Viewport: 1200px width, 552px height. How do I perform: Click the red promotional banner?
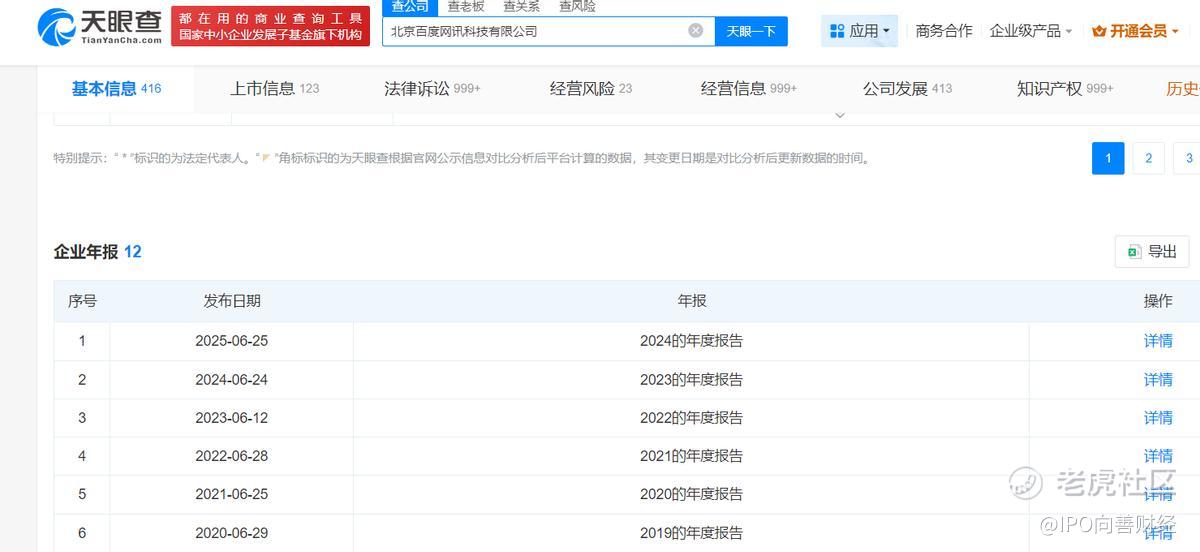click(271, 27)
